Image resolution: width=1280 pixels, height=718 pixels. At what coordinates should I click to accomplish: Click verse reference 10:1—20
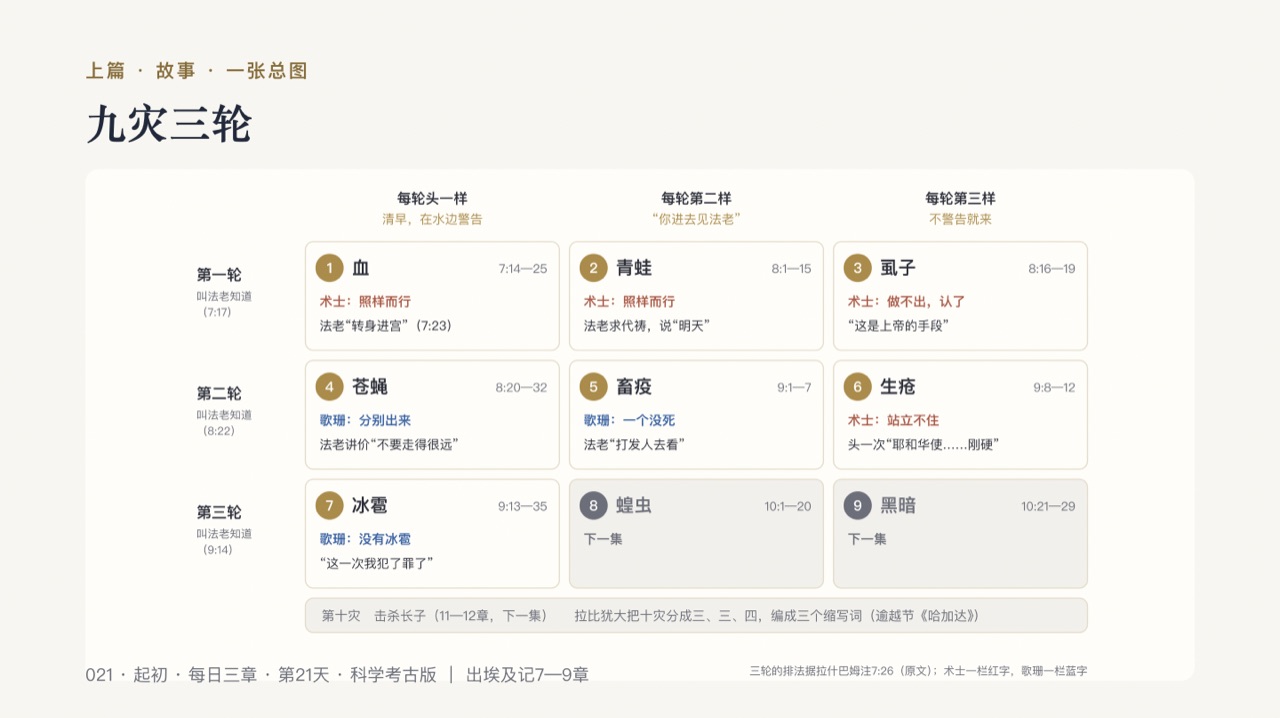(788, 507)
